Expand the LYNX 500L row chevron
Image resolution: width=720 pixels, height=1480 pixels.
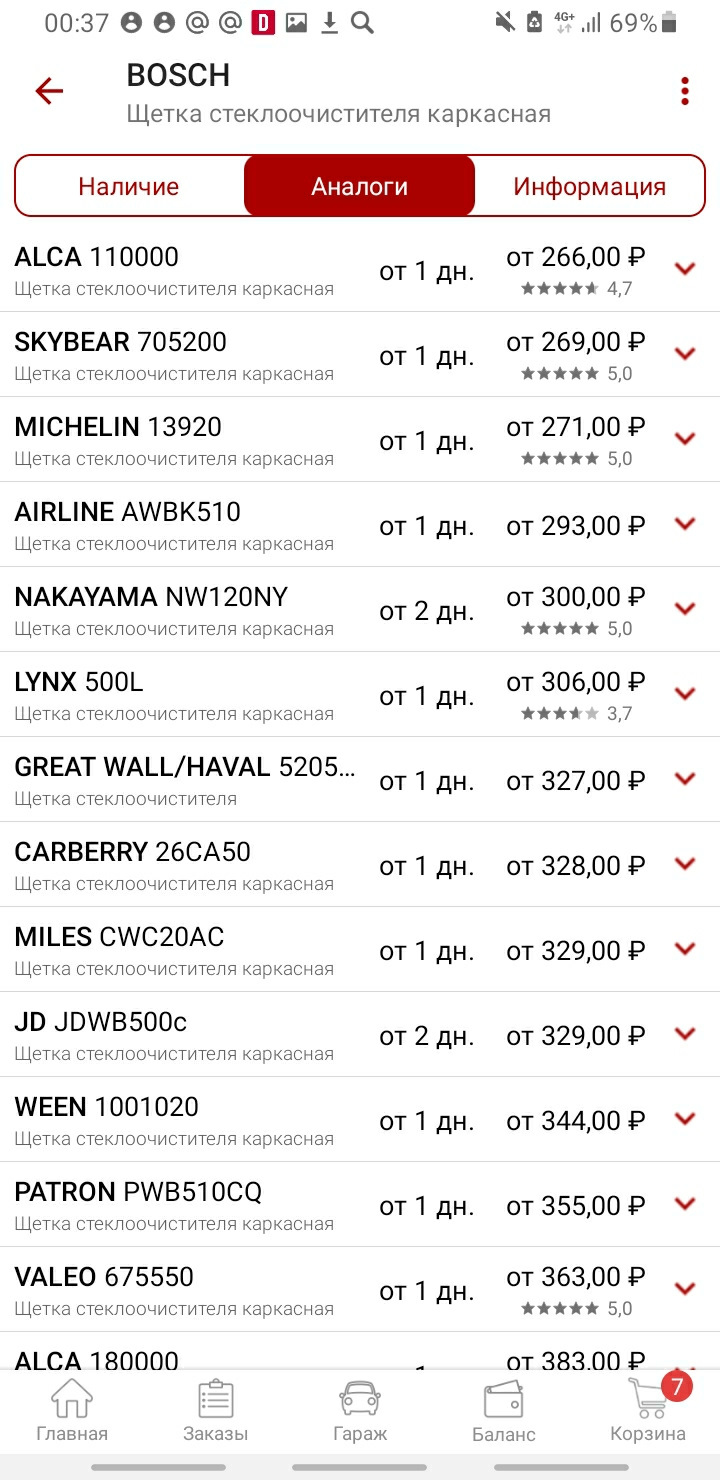point(685,693)
